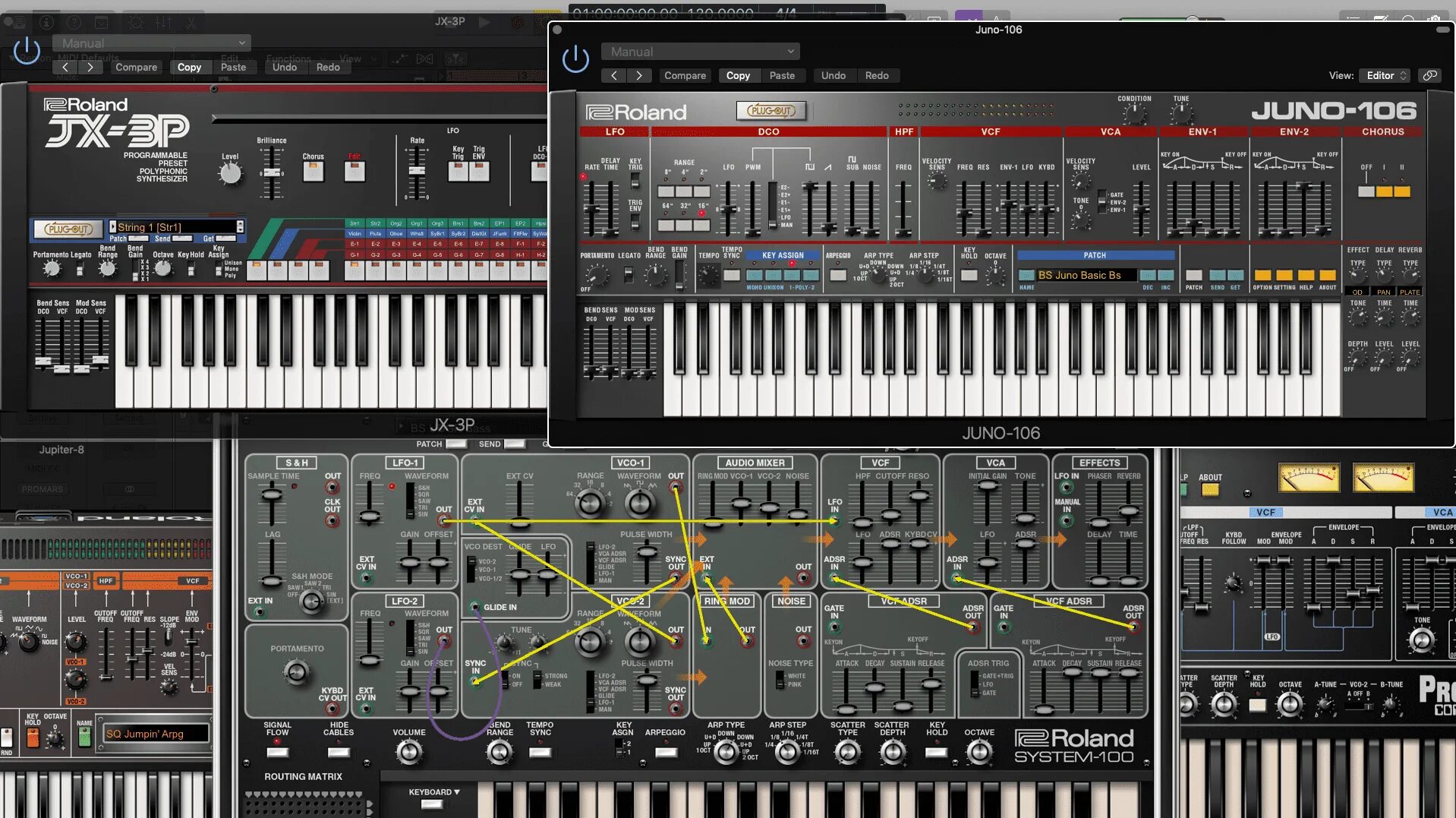The width and height of the screenshot is (1456, 818).
Task: Click the CLK OUT jack on System-100
Action: pos(332,521)
